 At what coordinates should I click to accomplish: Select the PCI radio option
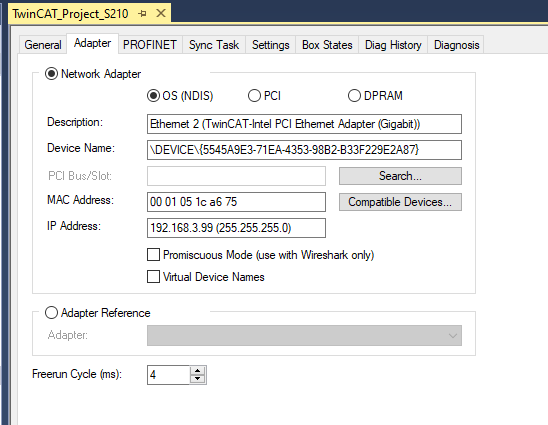254,95
